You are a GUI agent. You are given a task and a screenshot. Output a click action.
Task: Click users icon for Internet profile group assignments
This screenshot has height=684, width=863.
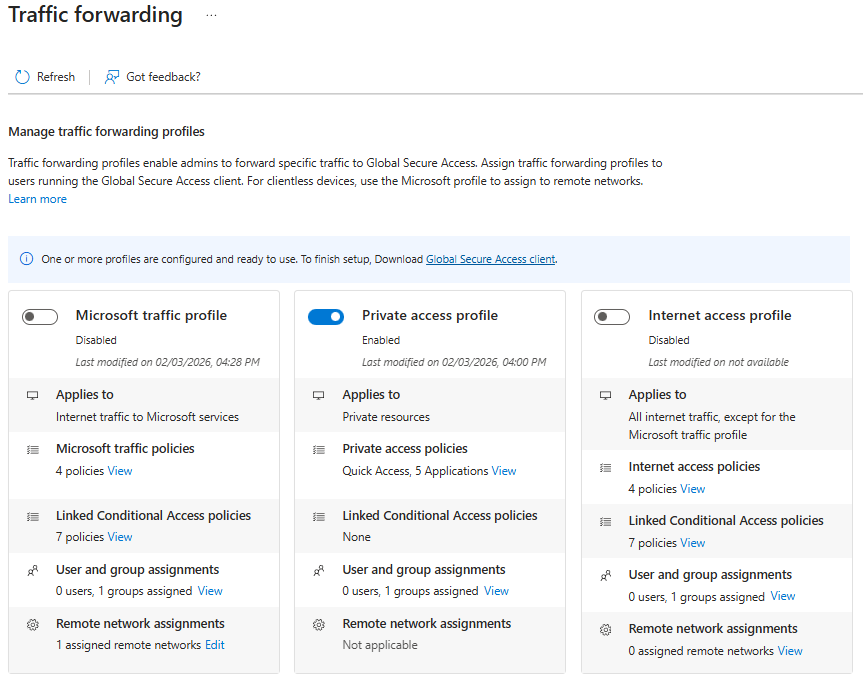(x=605, y=576)
